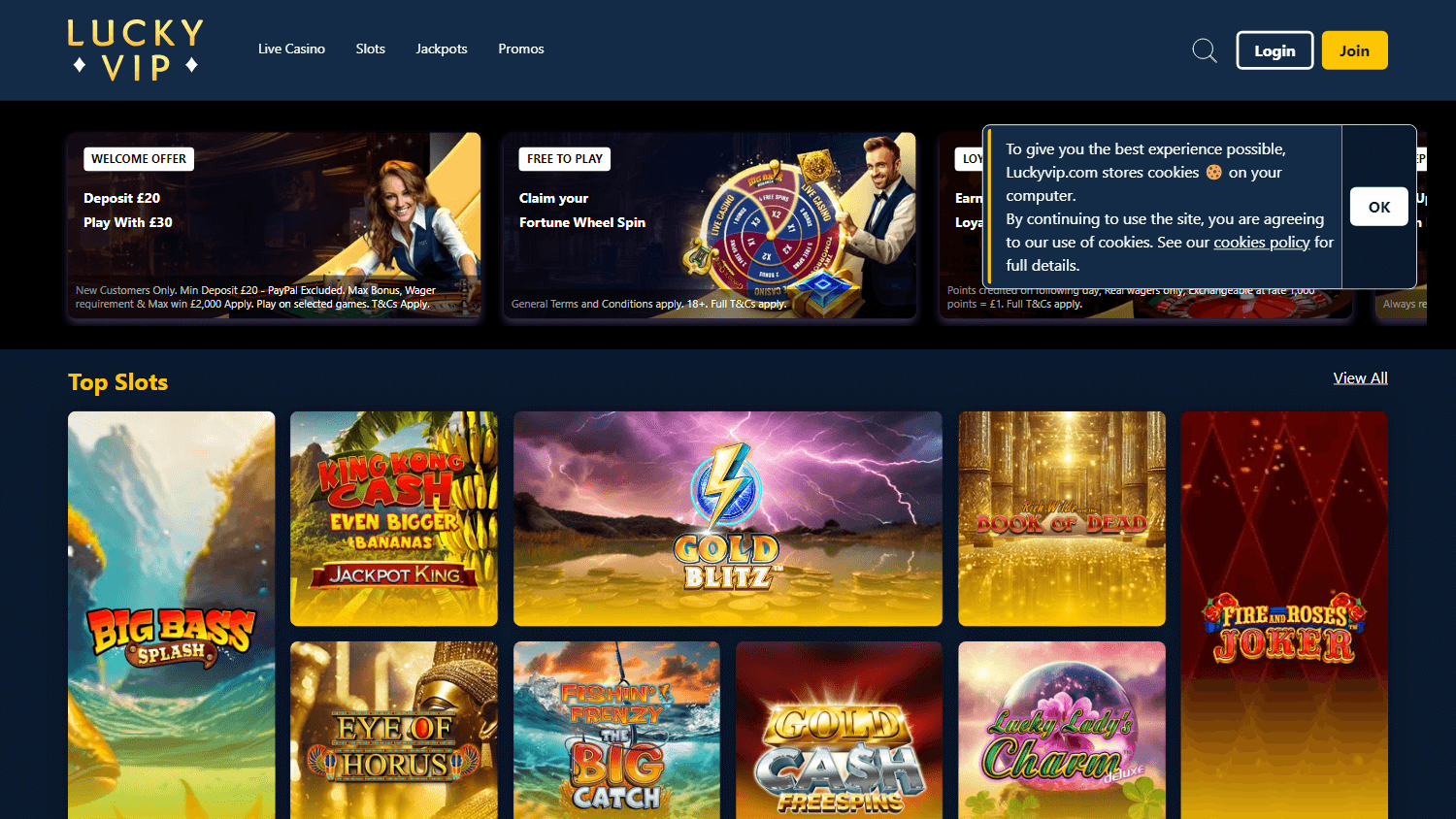Viewport: 1456px width, 819px height.
Task: Launch the Gold Cash Freespins slot
Action: click(840, 730)
